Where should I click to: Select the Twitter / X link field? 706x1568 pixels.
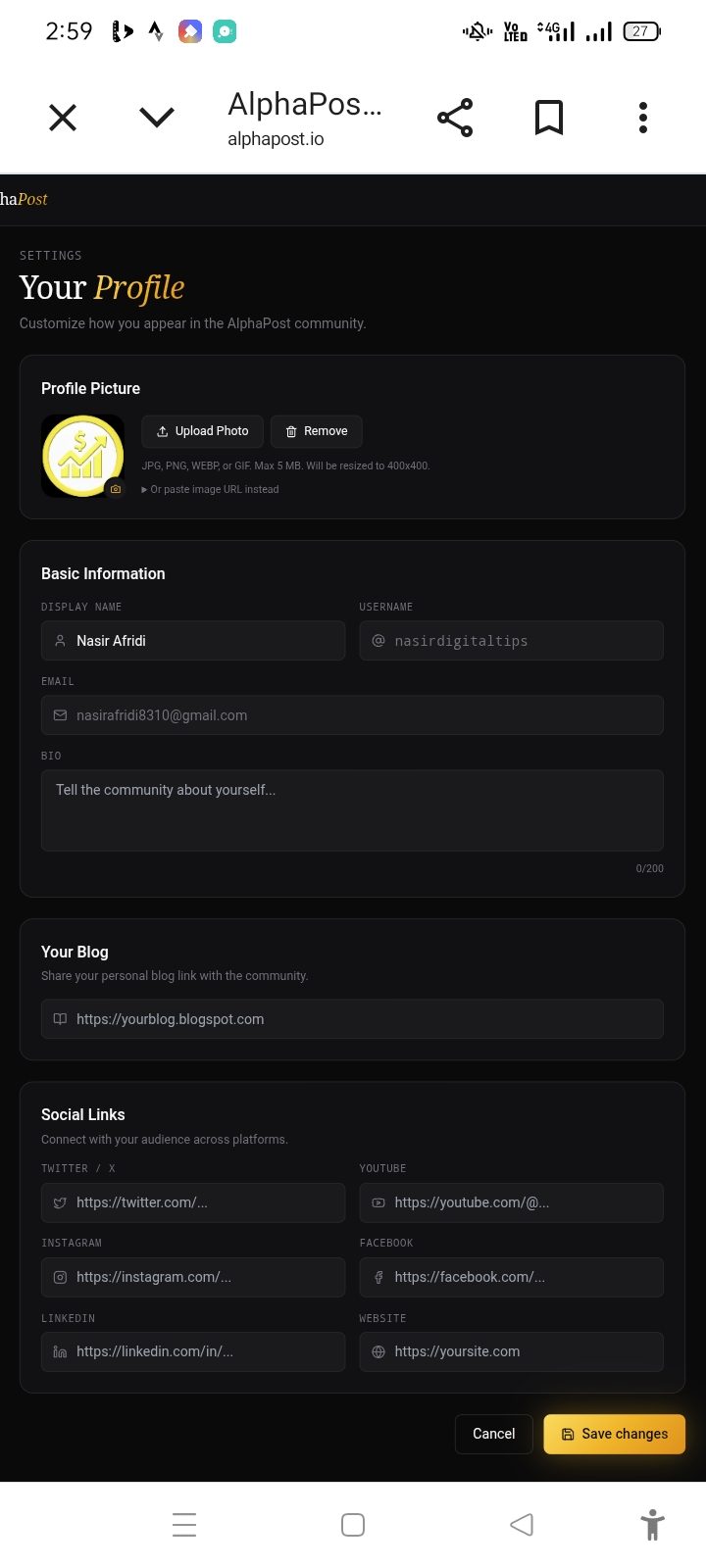[x=193, y=1202]
